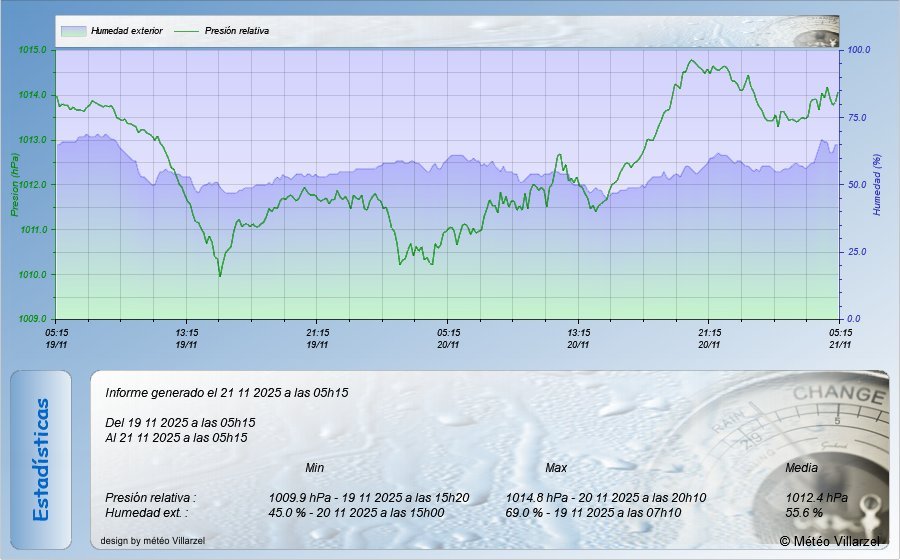The width and height of the screenshot is (900, 560).
Task: Click the 1015.0 pressure axis tick label
Action: (32, 50)
